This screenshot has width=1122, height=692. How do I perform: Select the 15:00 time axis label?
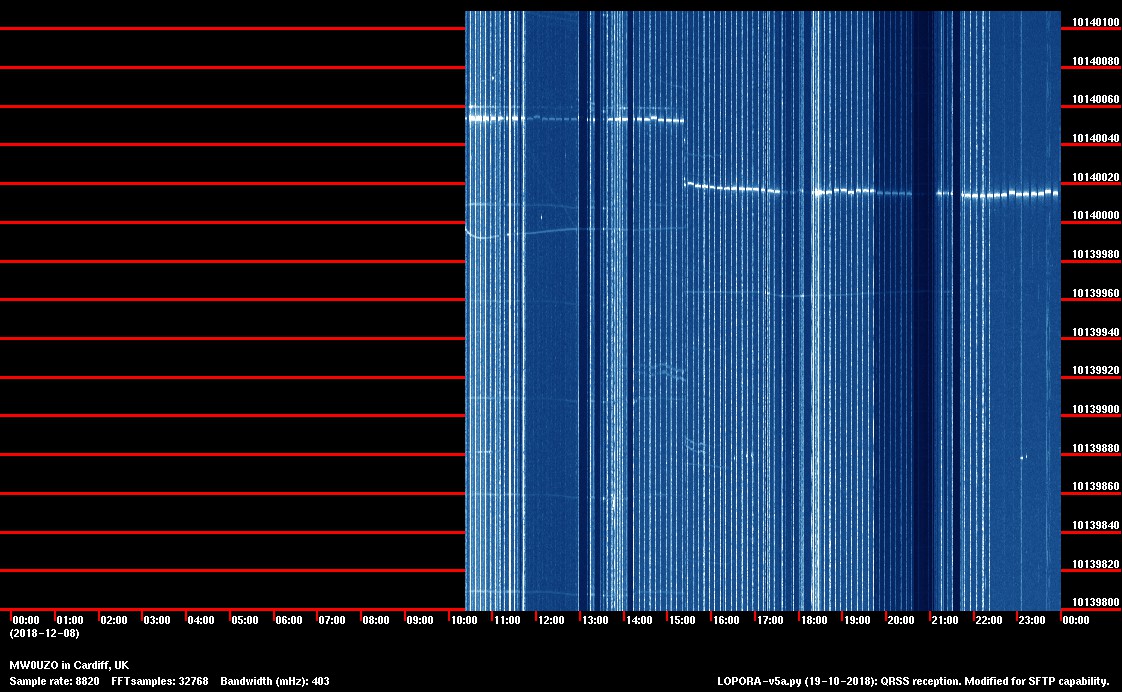(682, 621)
